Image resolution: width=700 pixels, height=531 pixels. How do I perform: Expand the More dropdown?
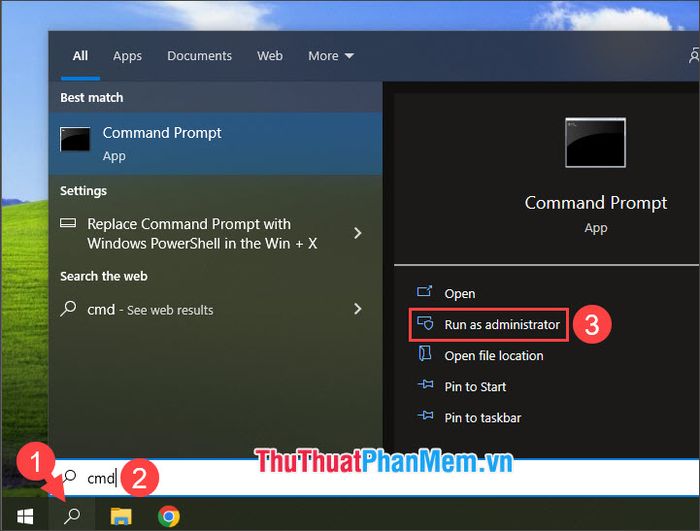point(331,56)
